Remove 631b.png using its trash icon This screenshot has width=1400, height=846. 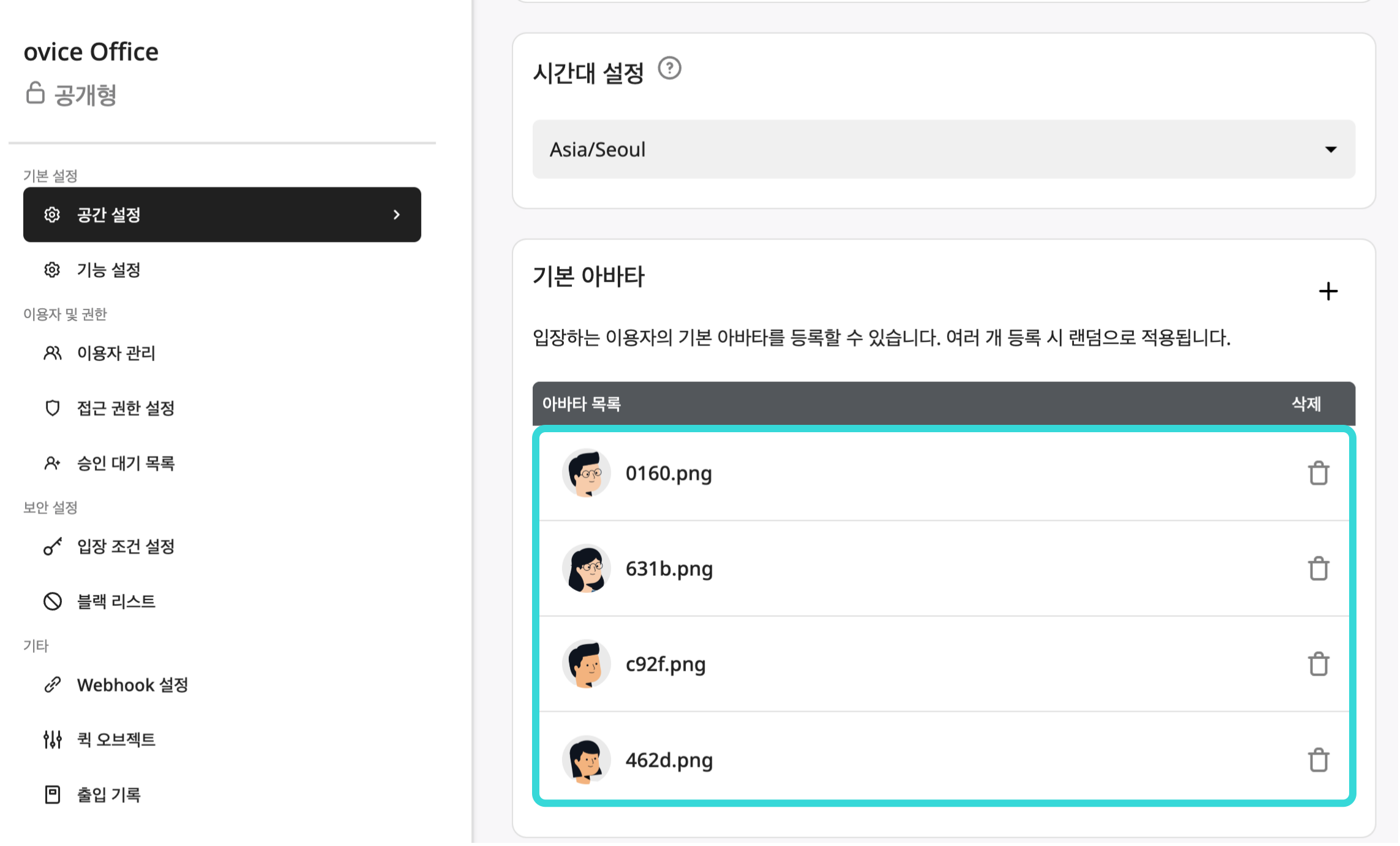[x=1318, y=568]
